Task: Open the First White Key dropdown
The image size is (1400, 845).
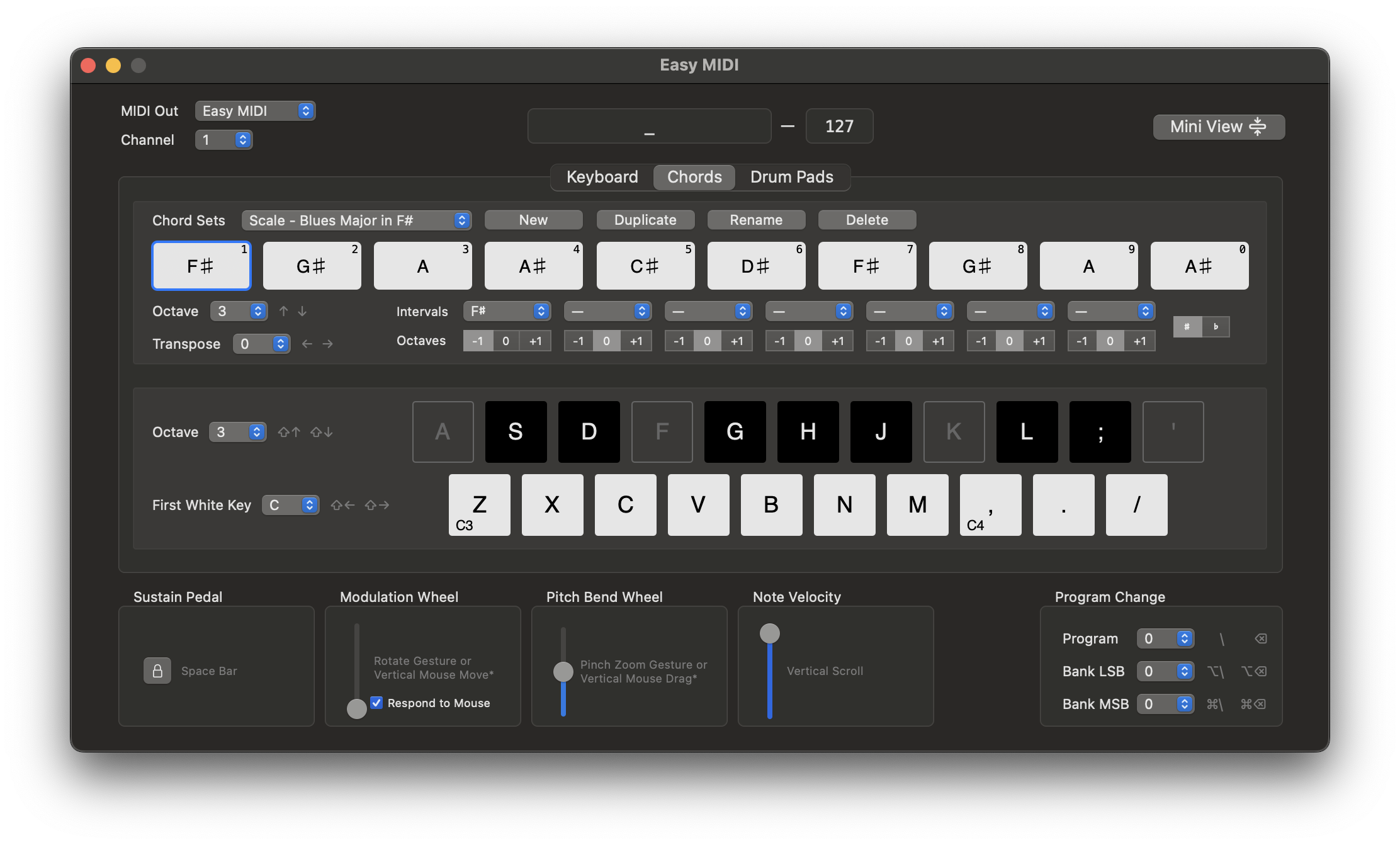Action: click(x=290, y=504)
